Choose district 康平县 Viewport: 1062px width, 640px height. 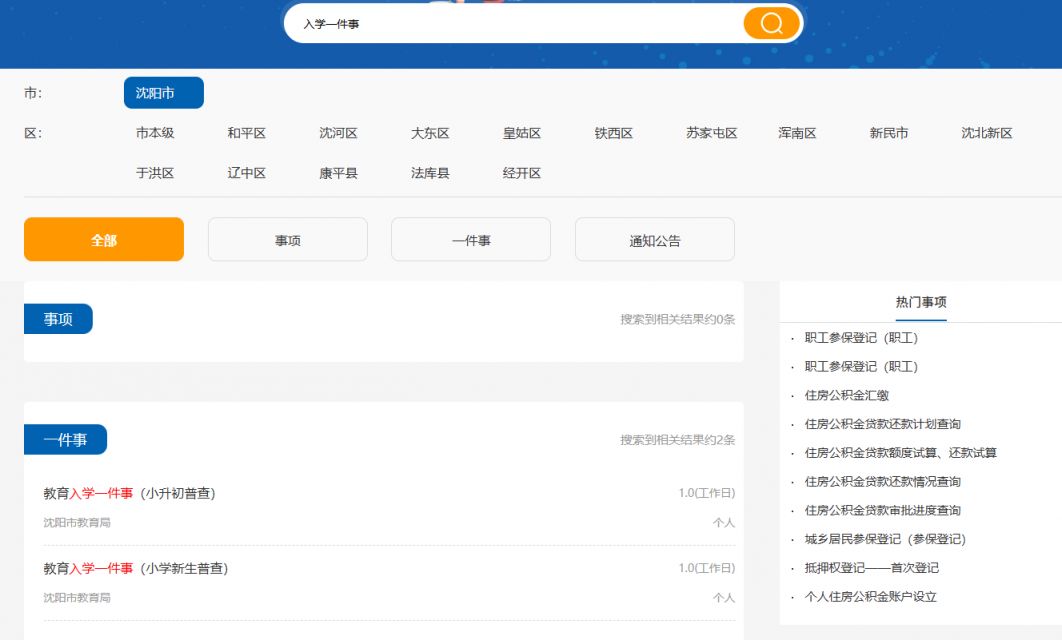point(338,173)
